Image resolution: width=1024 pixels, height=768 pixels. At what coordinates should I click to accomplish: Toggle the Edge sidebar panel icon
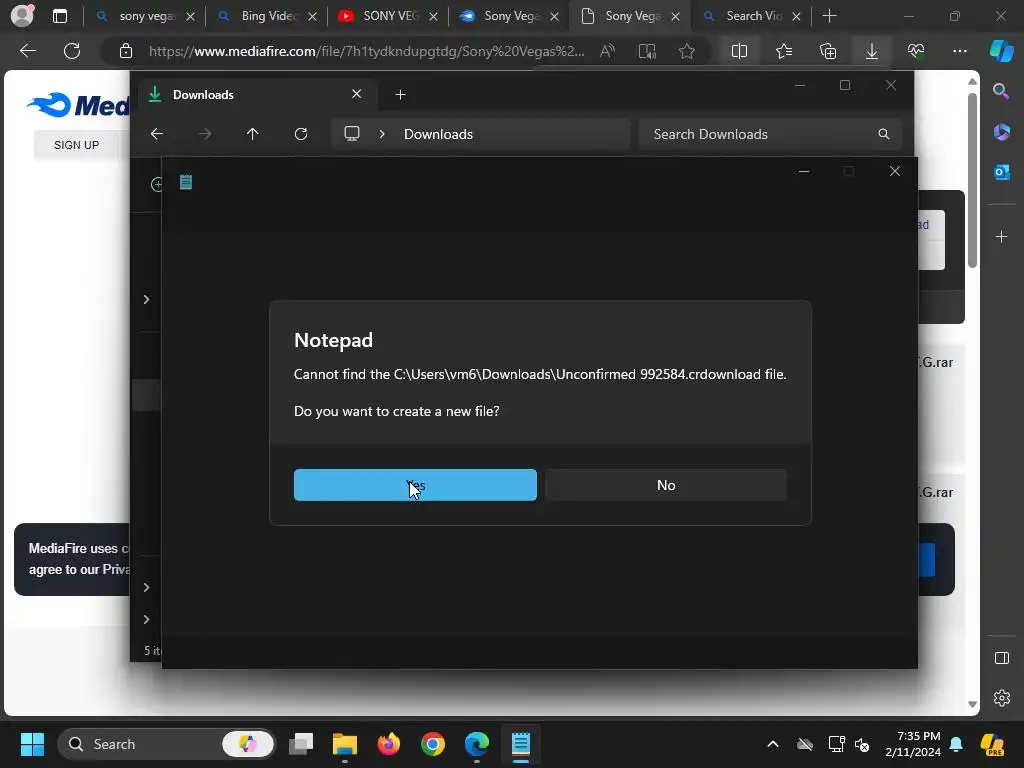tap(1001, 658)
